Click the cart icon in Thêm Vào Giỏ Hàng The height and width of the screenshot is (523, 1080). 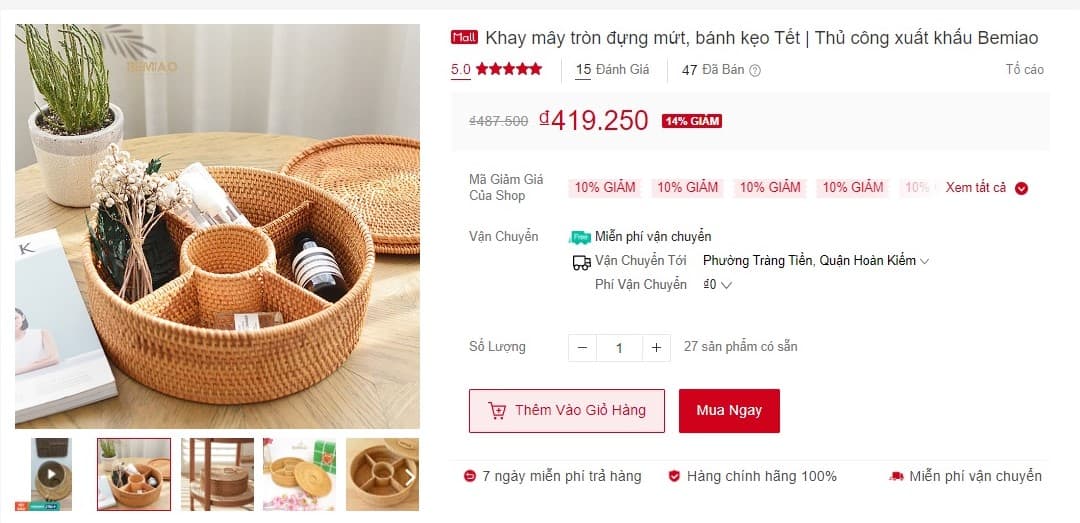tap(497, 411)
